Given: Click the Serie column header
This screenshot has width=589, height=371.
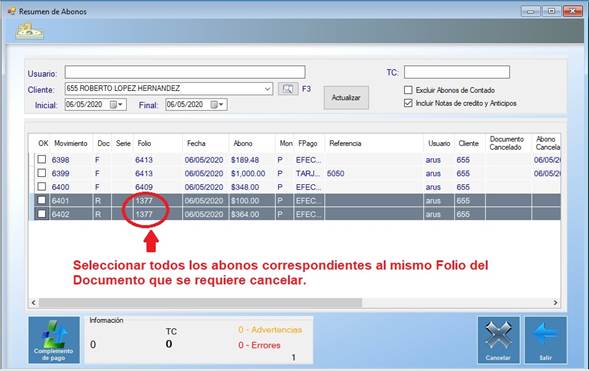Looking at the screenshot, I should coord(123,143).
